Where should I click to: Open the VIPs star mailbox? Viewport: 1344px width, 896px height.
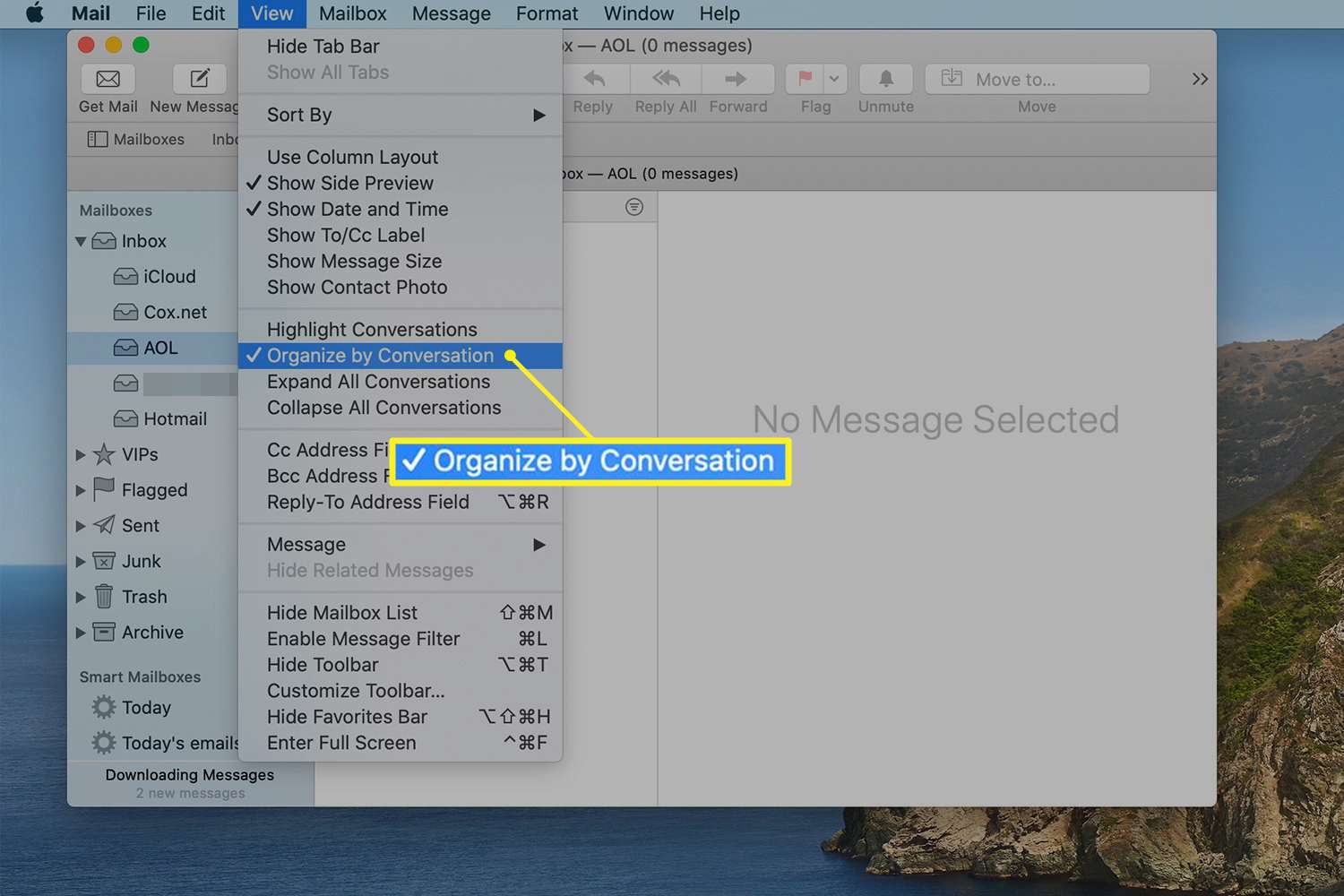[x=125, y=454]
